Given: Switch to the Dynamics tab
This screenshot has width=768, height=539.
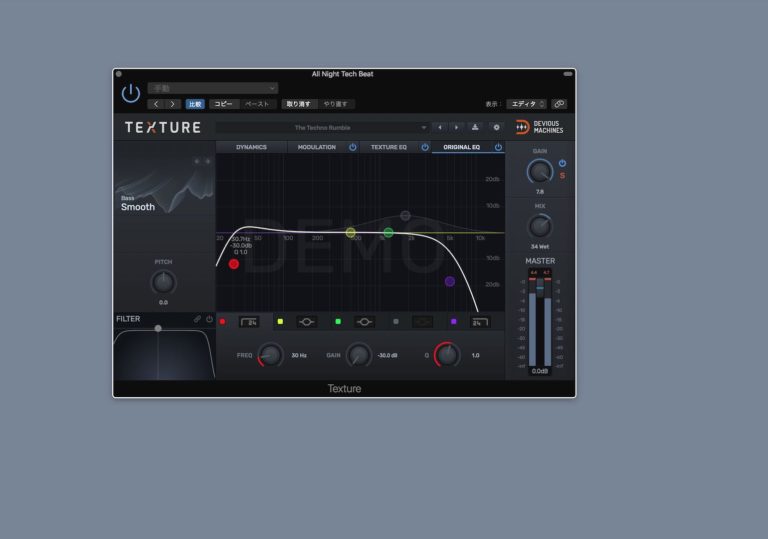Looking at the screenshot, I should 251,147.
